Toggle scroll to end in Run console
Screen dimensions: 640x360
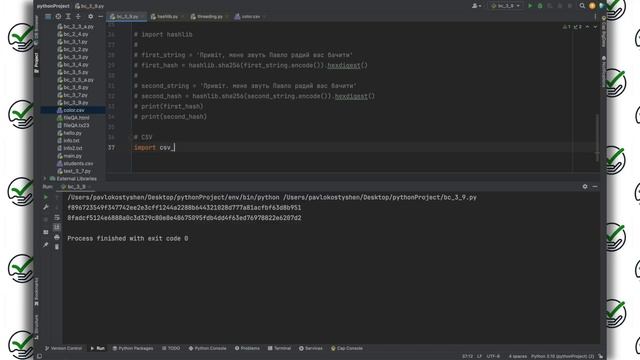point(57,227)
